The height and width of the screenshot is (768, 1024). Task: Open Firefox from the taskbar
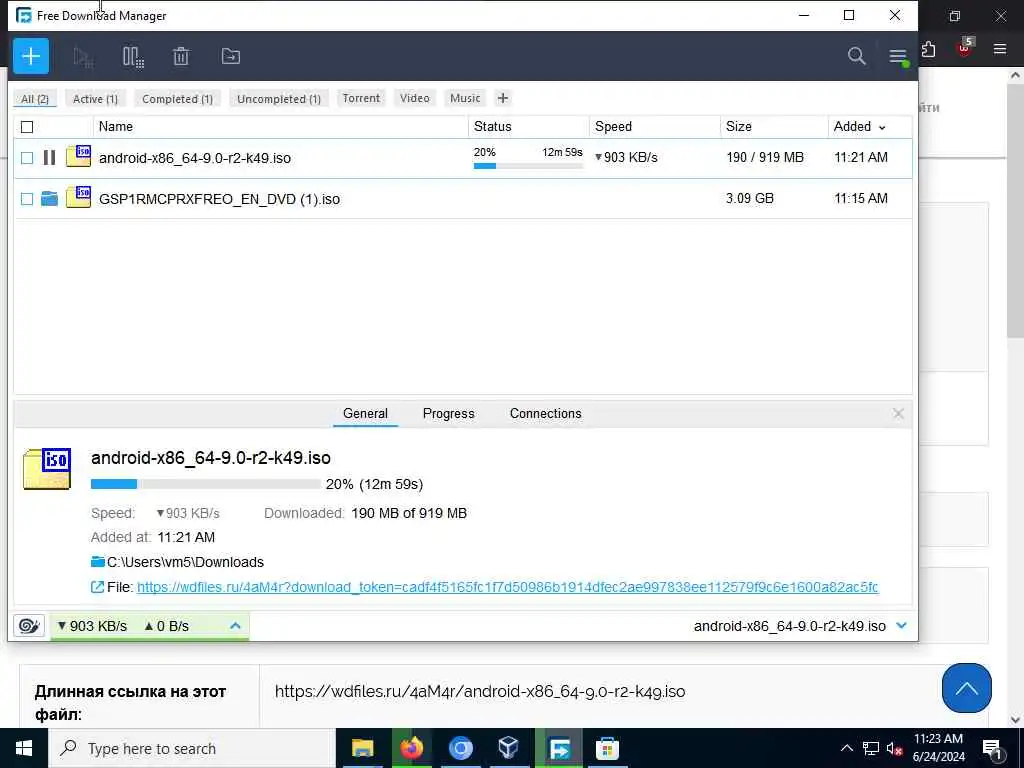coord(411,748)
